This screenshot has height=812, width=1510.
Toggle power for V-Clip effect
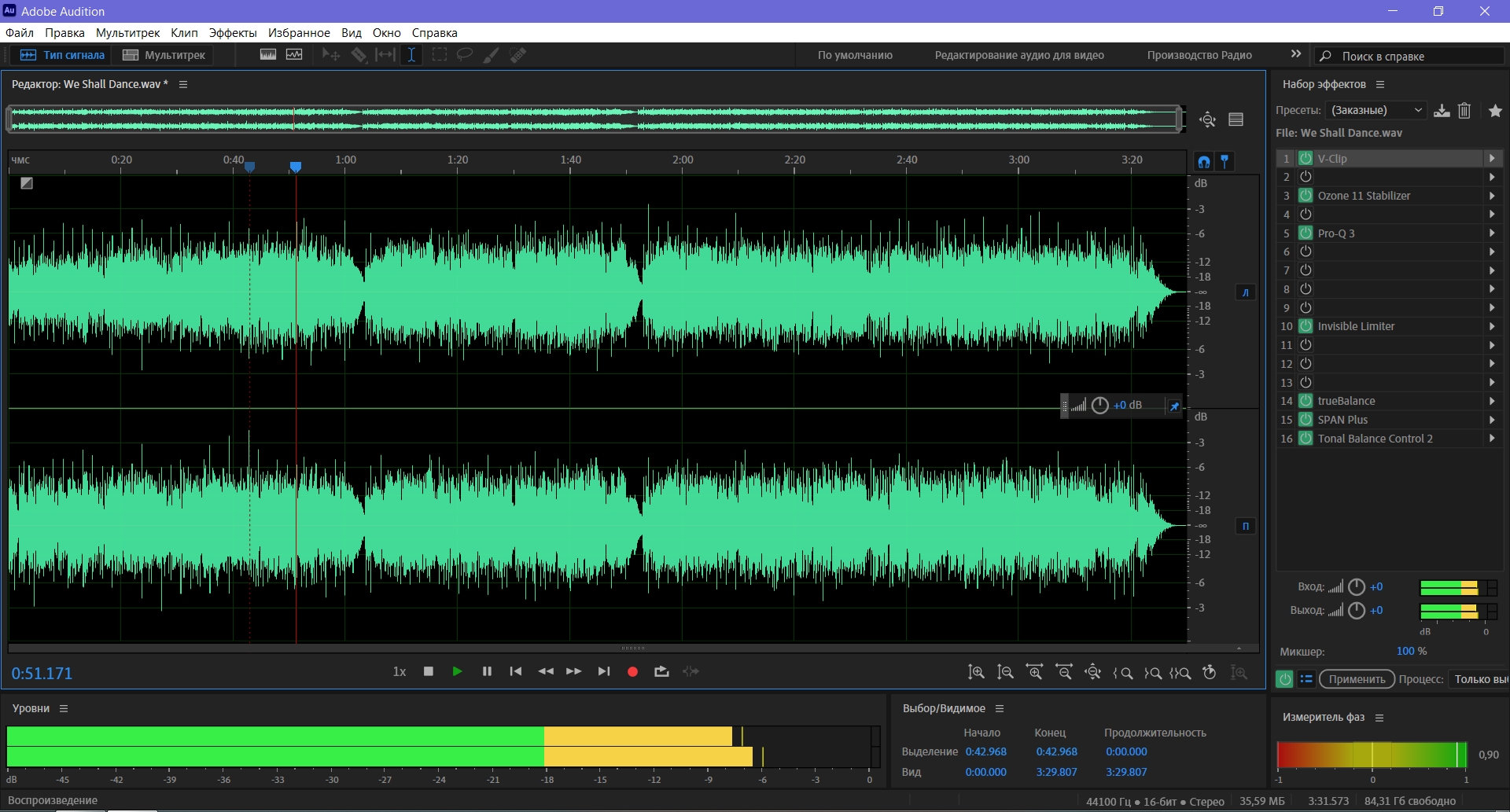click(1306, 158)
